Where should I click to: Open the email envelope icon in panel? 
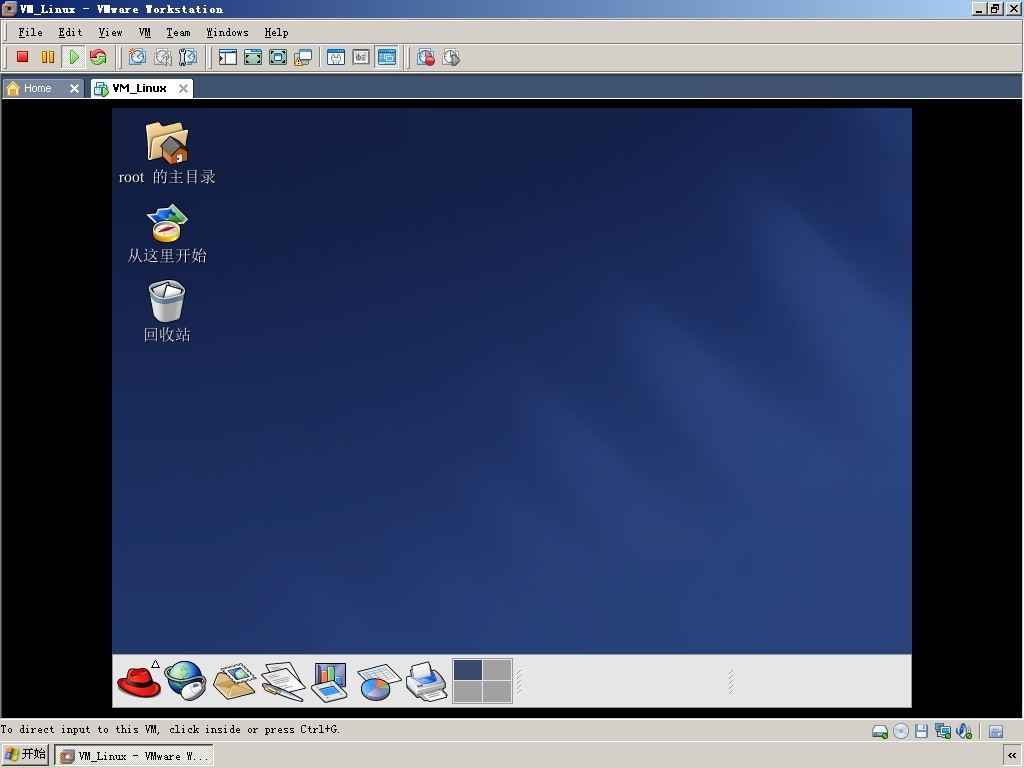point(234,681)
